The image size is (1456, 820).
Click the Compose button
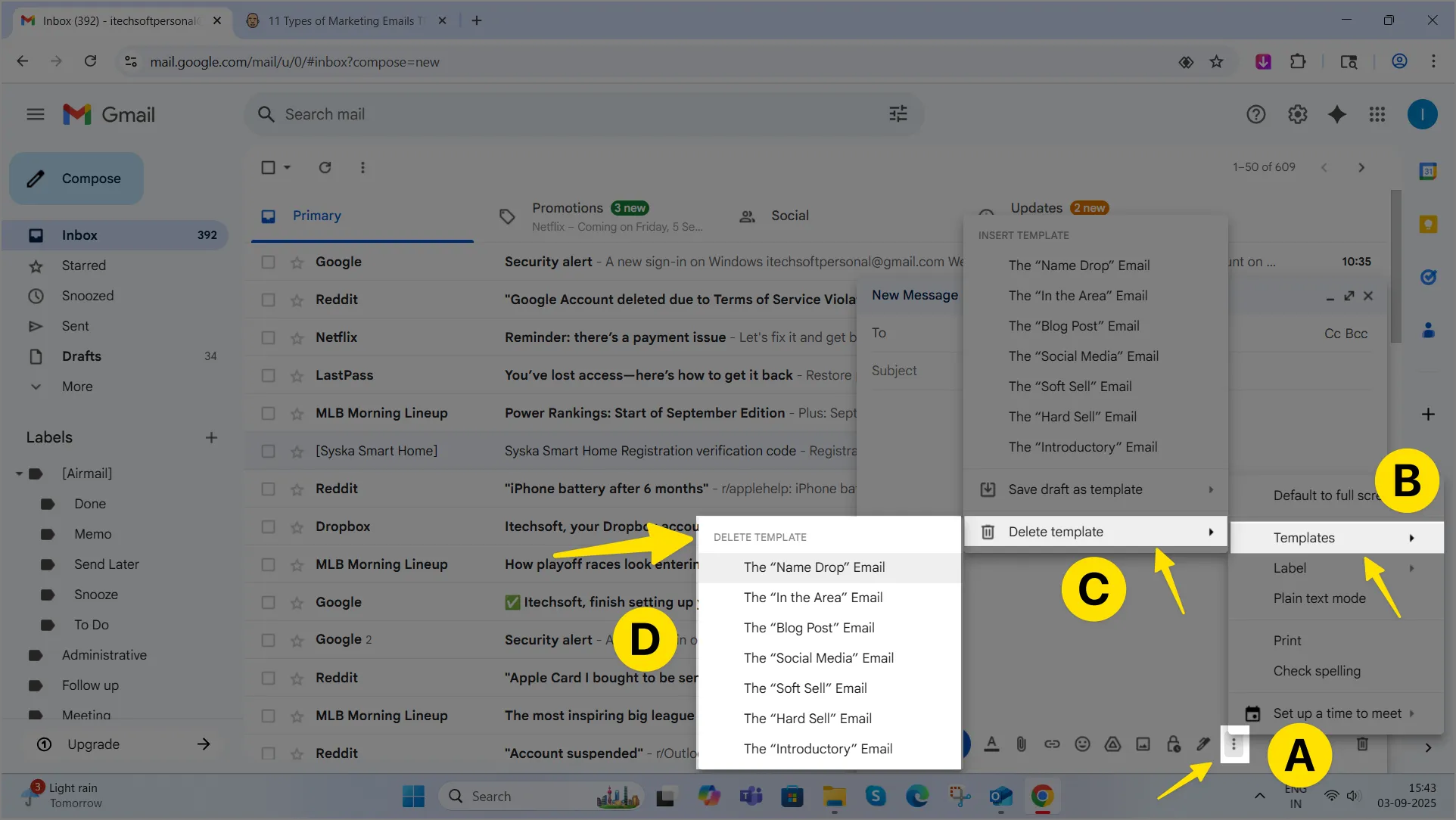[76, 179]
